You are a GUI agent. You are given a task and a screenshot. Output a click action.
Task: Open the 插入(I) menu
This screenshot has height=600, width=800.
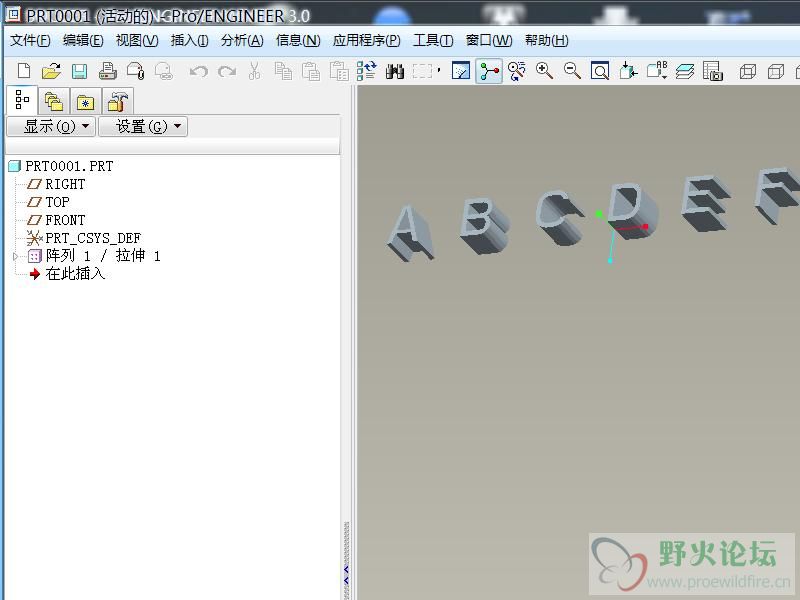(x=189, y=40)
